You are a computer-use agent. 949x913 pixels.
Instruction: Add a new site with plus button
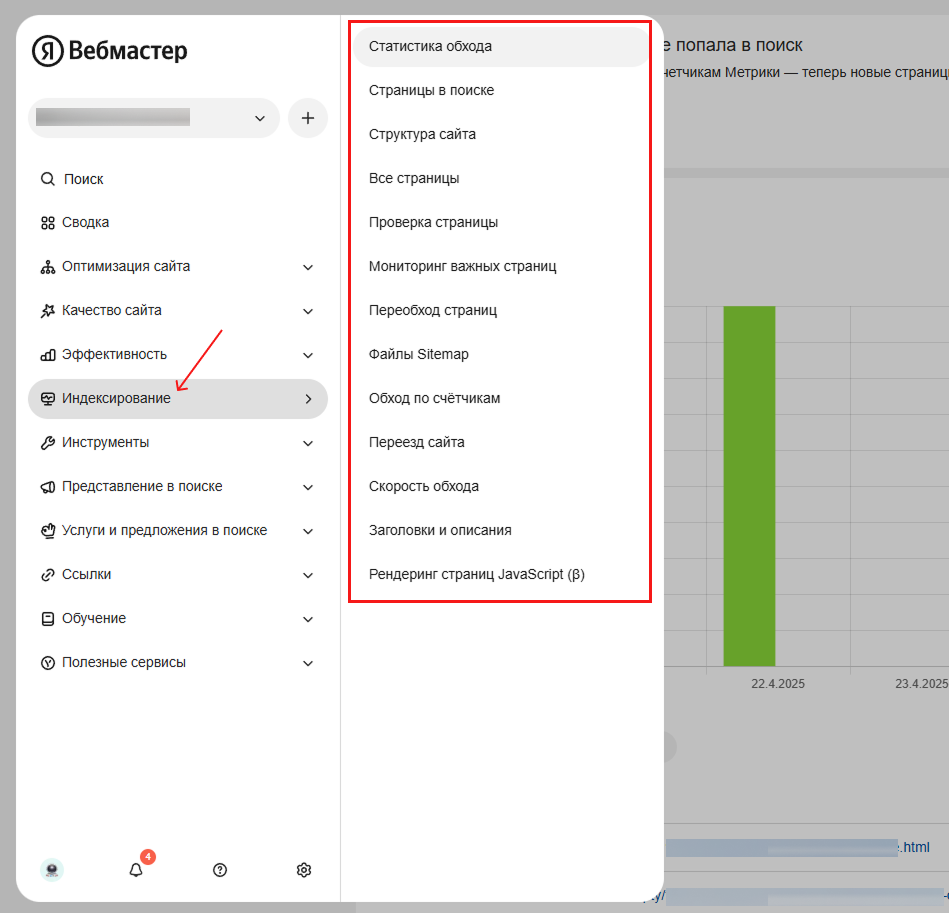click(x=307, y=118)
